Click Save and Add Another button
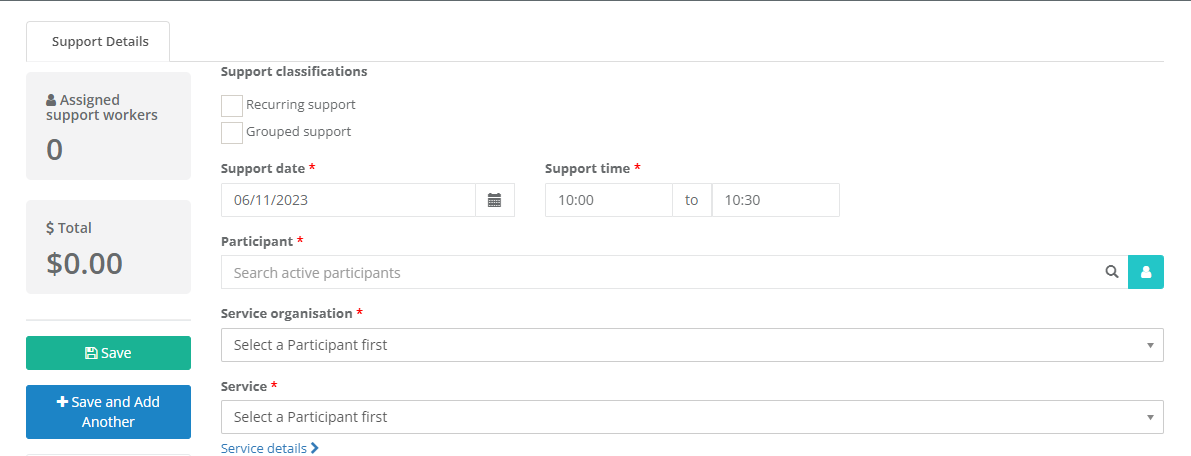 click(109, 412)
